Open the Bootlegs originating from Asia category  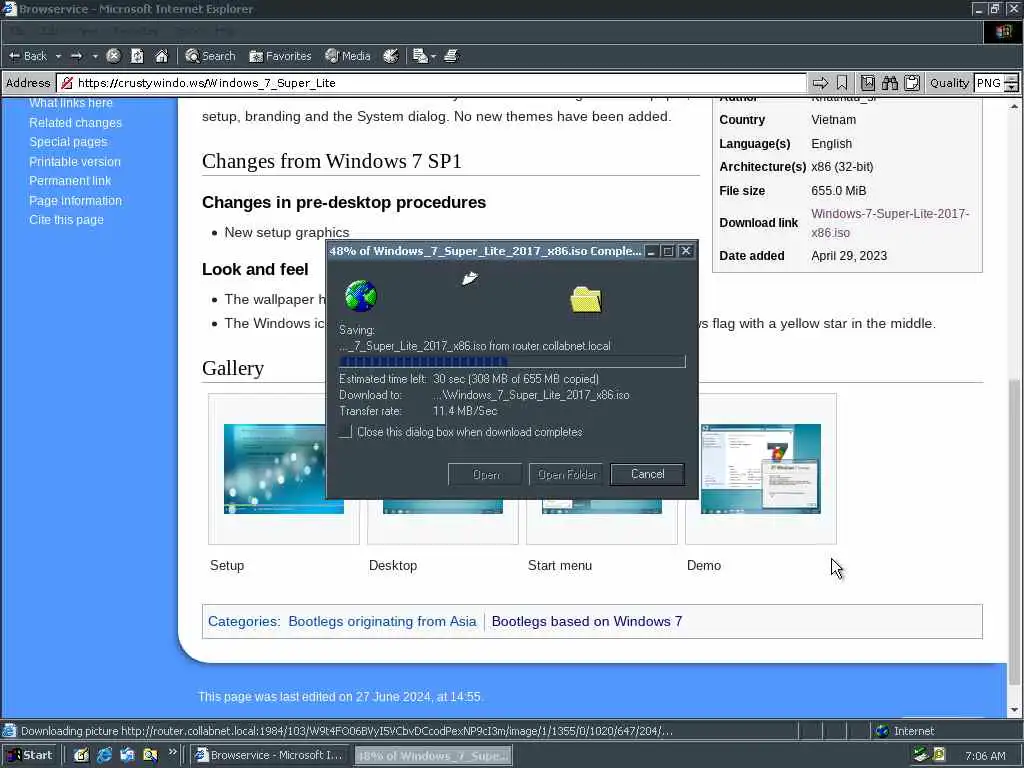click(382, 621)
